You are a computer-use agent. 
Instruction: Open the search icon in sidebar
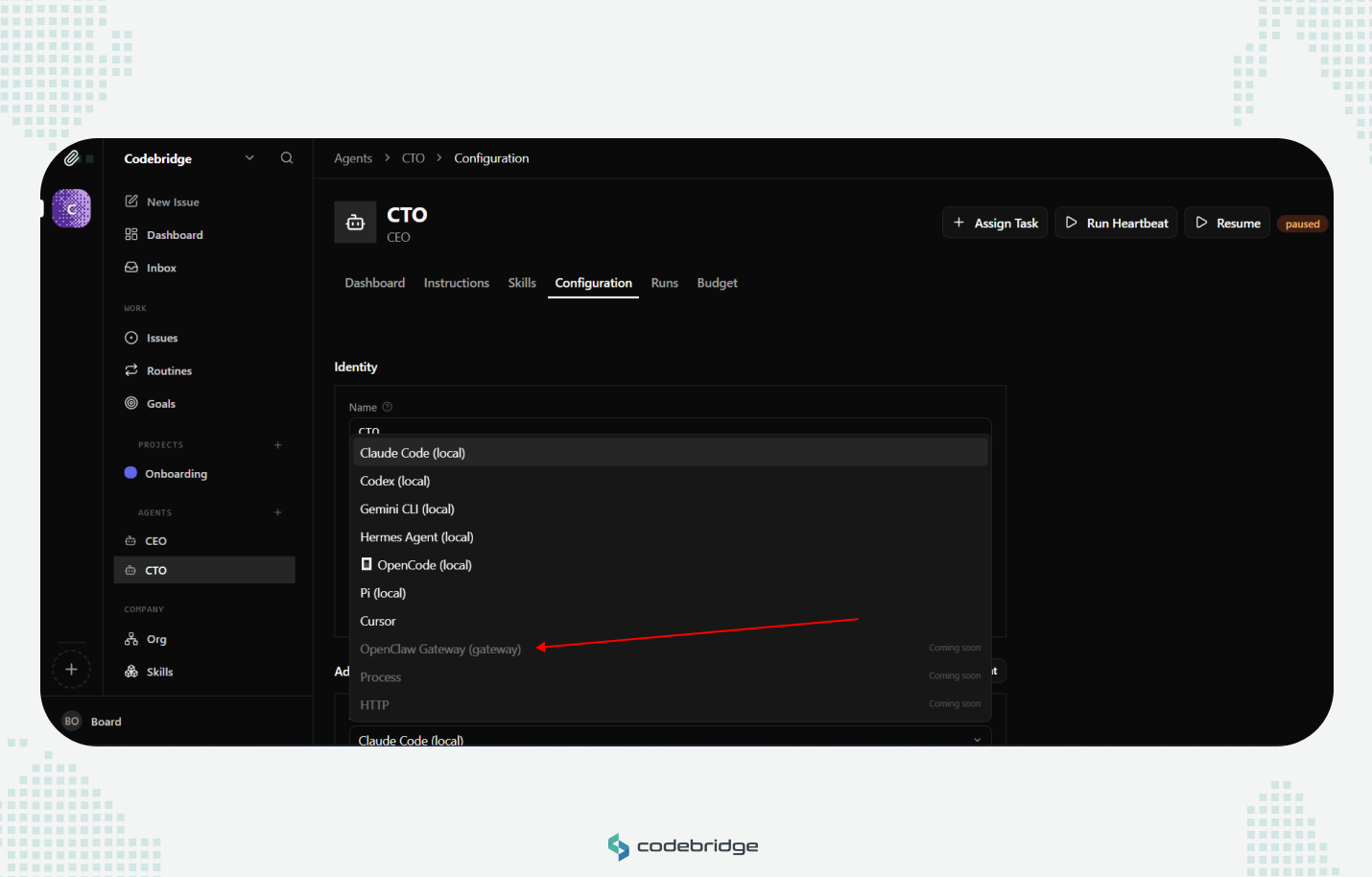[287, 158]
